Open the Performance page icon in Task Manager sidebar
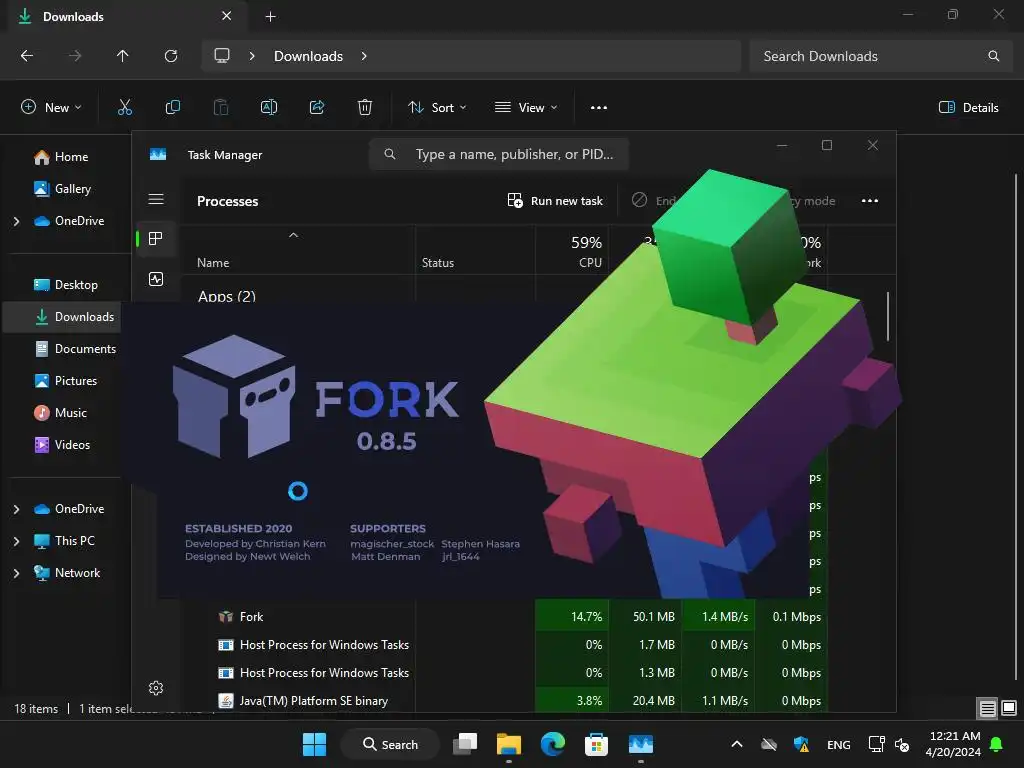 pyautogui.click(x=156, y=280)
